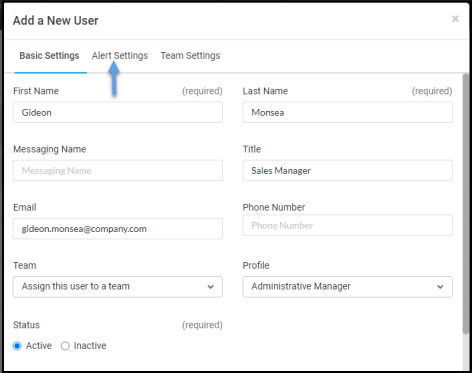
Task: Open the Team dropdown to assign a team
Action: pyautogui.click(x=118, y=287)
